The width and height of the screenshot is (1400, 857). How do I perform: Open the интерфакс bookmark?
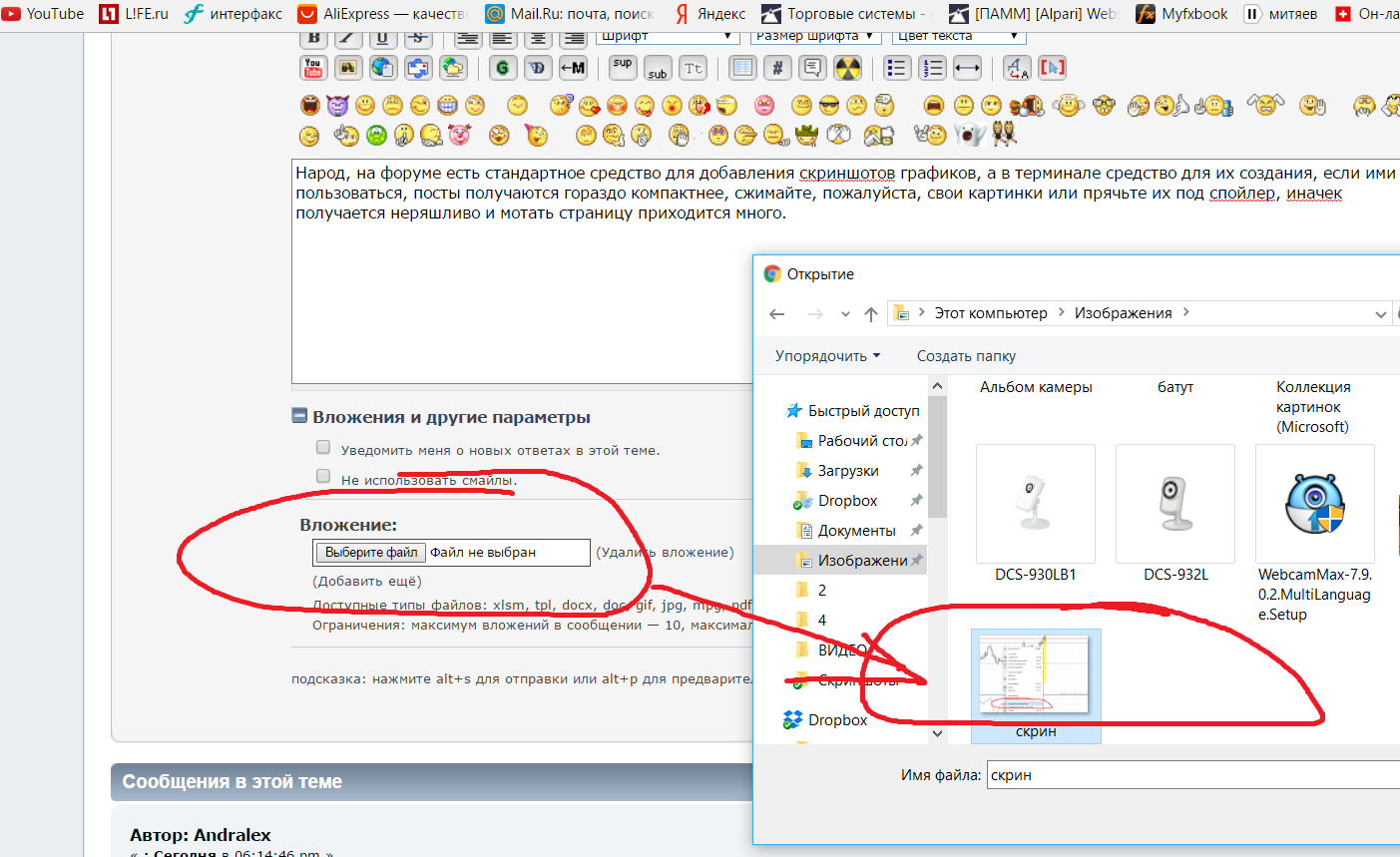233,14
